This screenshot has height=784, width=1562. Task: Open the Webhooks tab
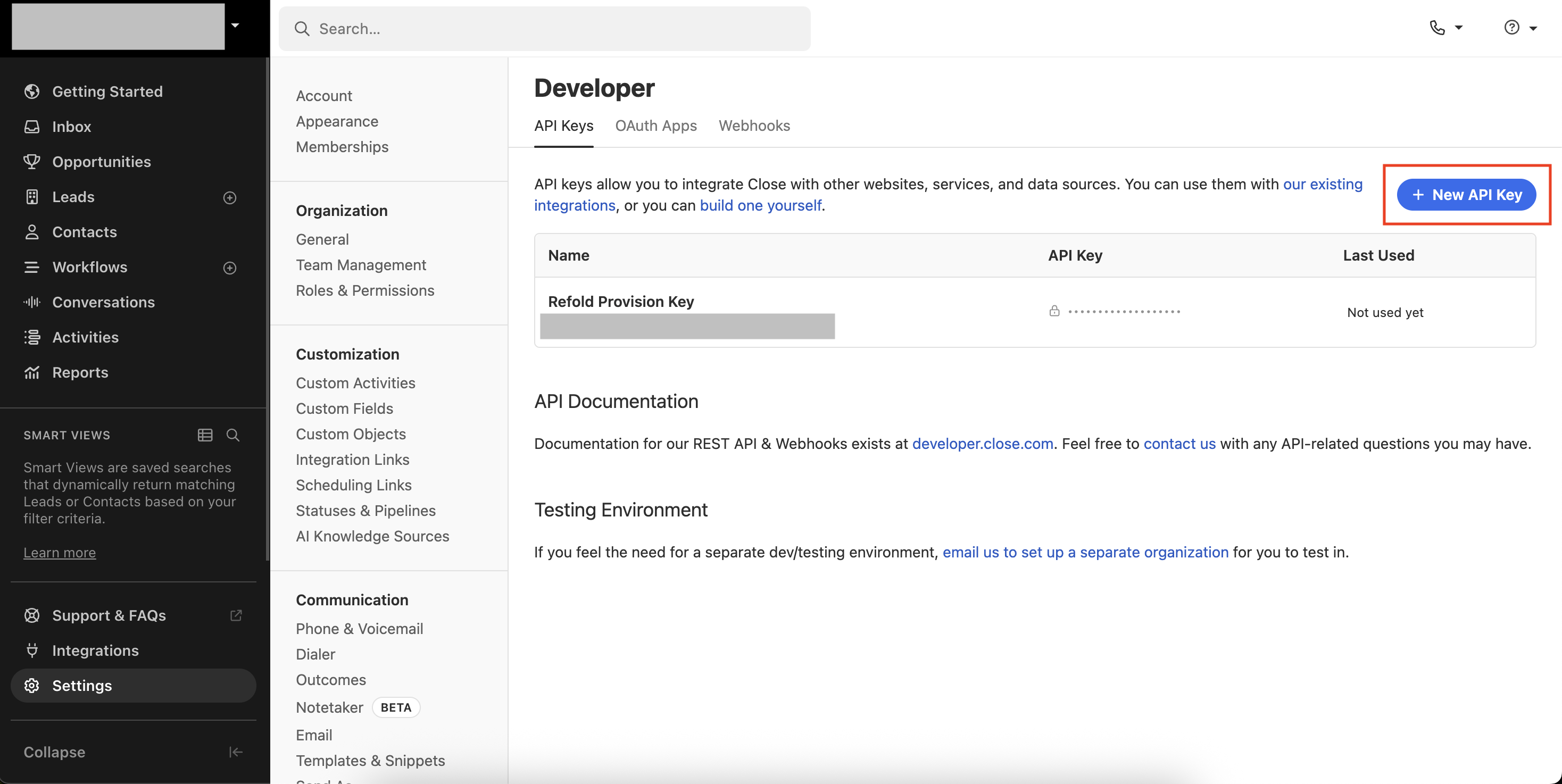754,126
